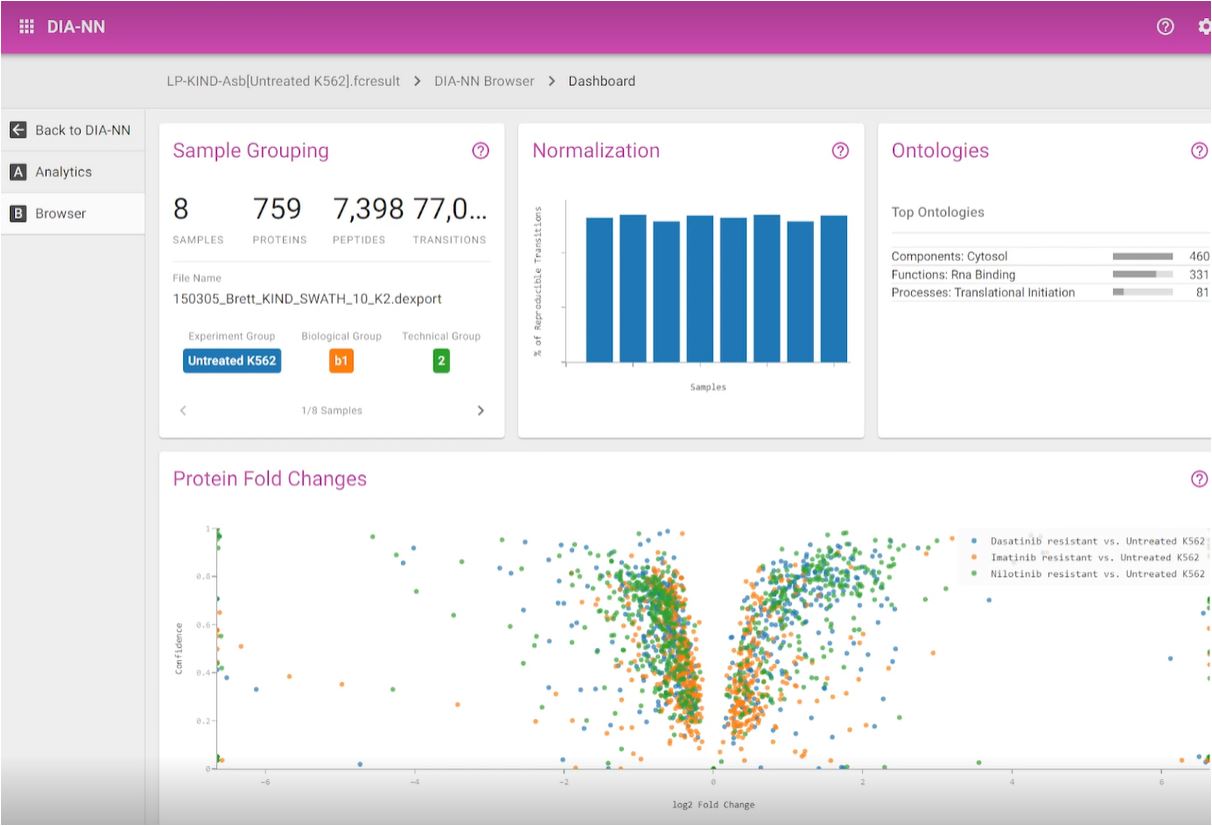Click the LP-KIND-Asb fcresult breadcrumb
This screenshot has height=826, width=1212.
pyautogui.click(x=283, y=81)
